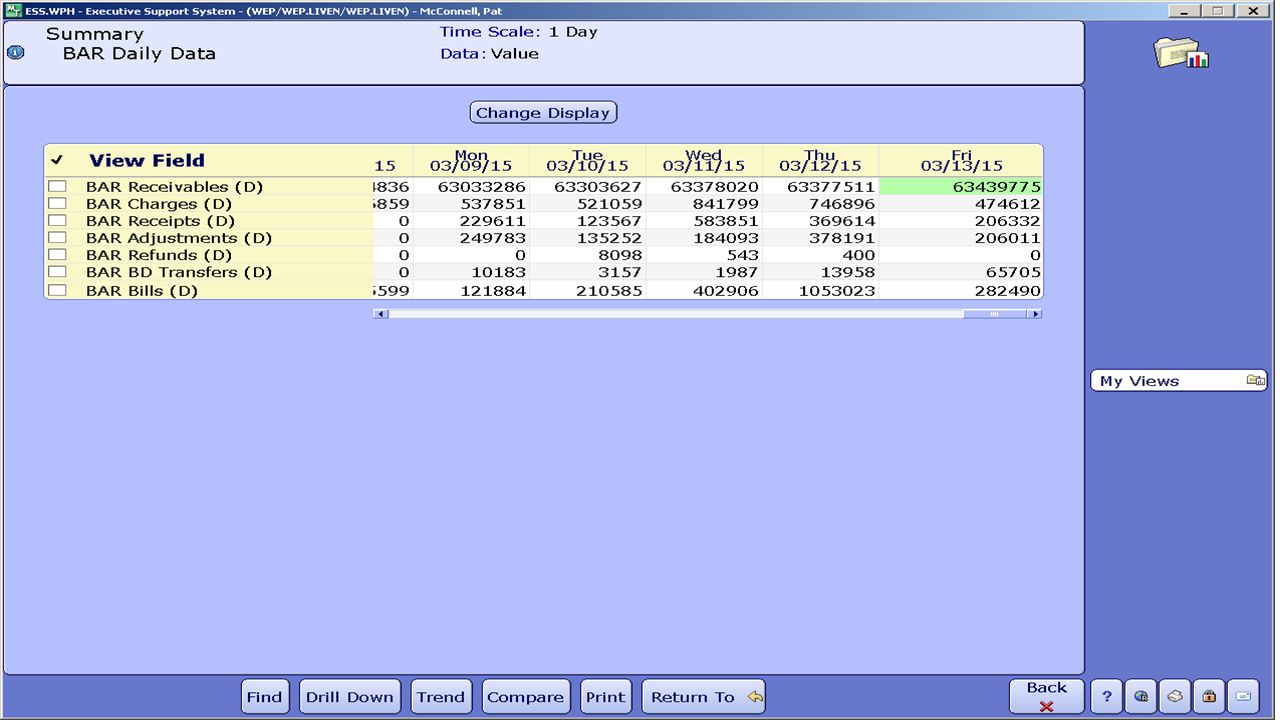Click the ESS application icon in title bar
This screenshot has width=1280, height=720.
coord(13,10)
